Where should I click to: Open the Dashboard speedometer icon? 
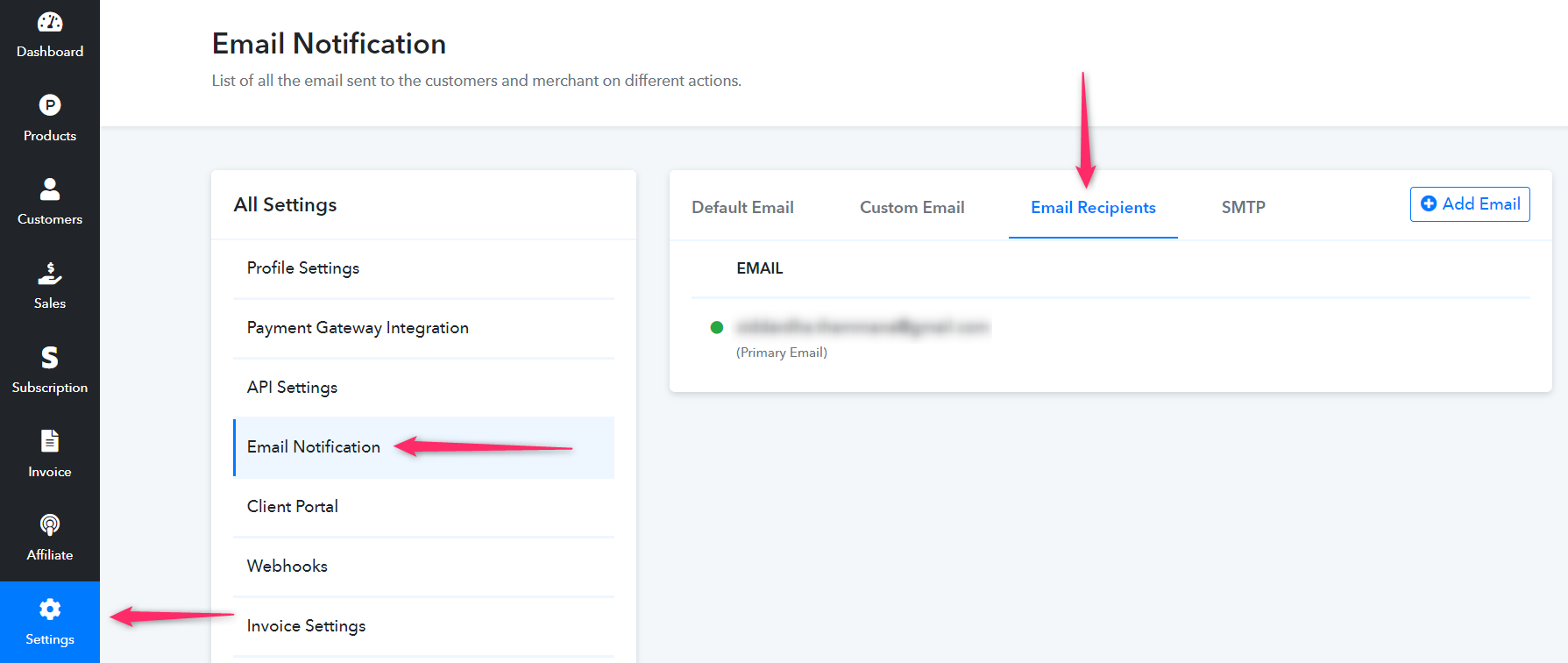coord(50,22)
